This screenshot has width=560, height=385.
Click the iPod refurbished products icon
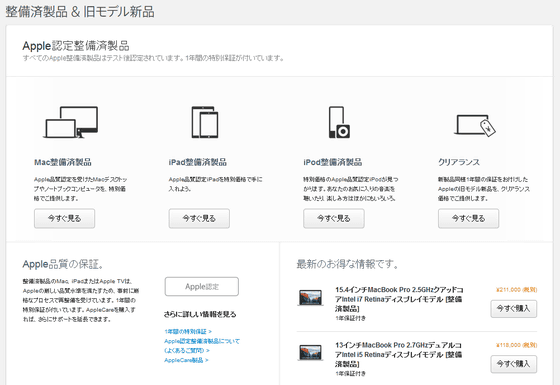click(x=339, y=122)
